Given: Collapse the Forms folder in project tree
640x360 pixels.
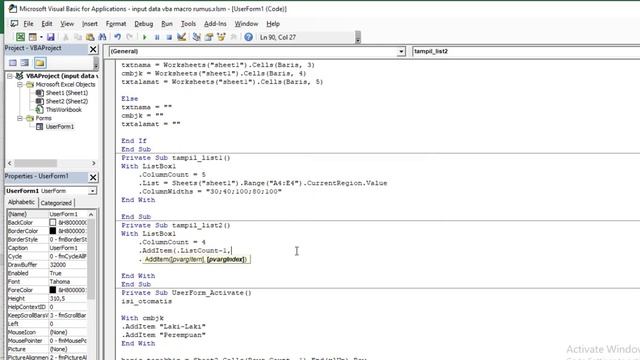Looking at the screenshot, I should point(20,118).
